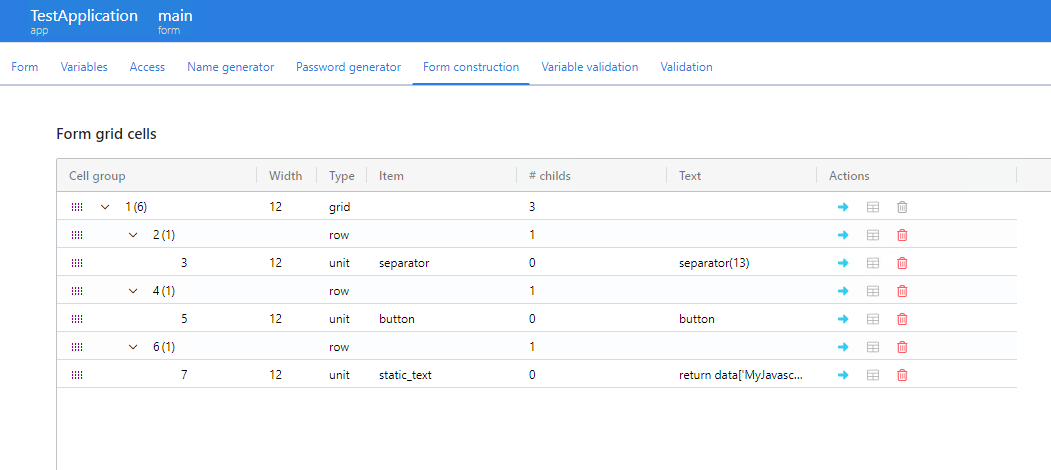The width and height of the screenshot is (1051, 470).
Task: Click the drag handle for row 2 (1)
Action: (x=77, y=235)
